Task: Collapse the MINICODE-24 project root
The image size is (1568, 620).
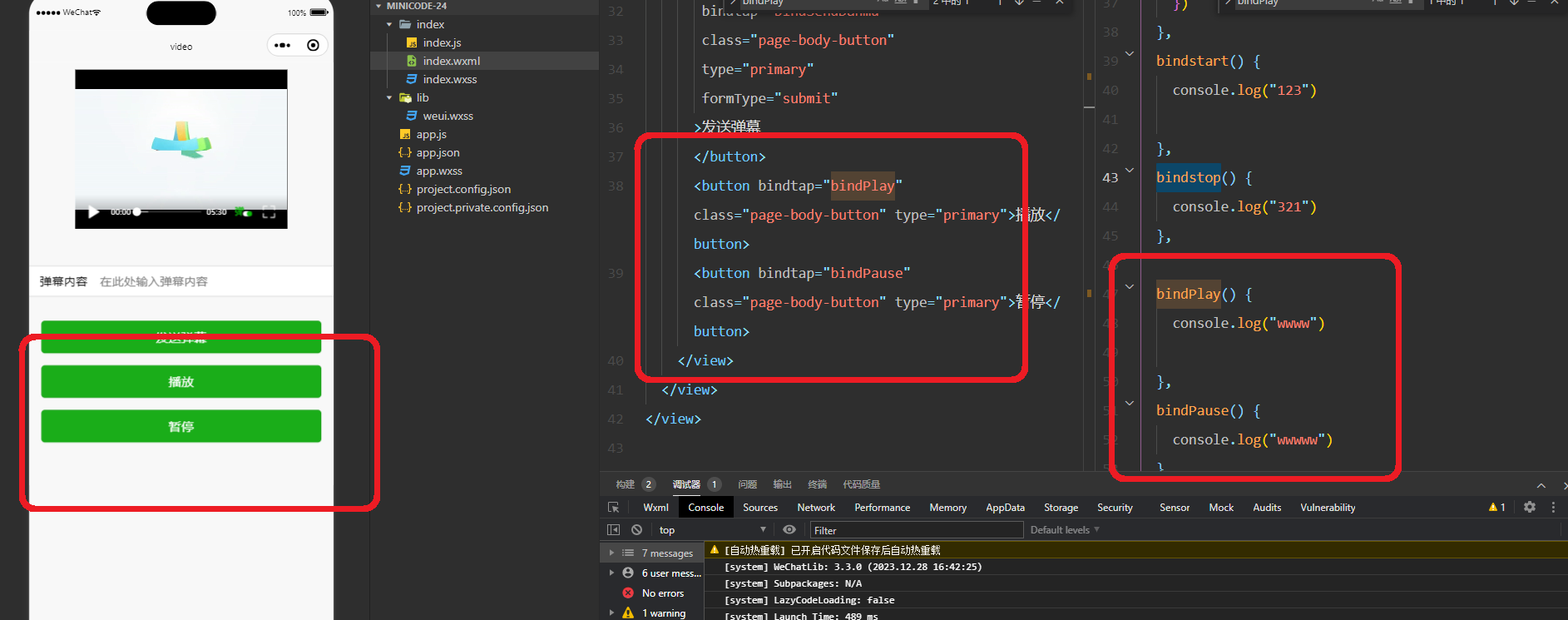Action: (x=378, y=6)
